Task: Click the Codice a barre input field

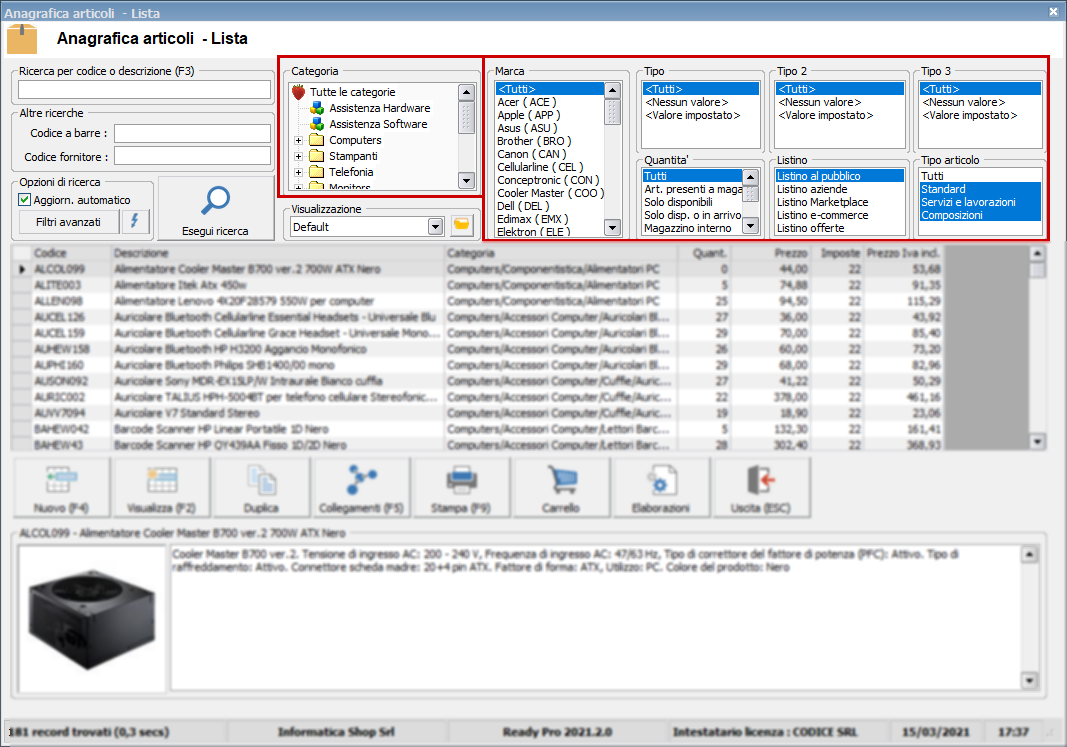Action: coord(192,133)
